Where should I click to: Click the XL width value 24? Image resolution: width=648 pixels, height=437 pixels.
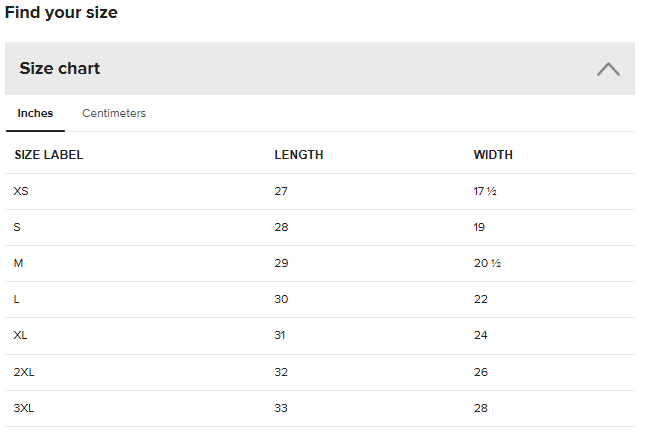click(x=481, y=335)
